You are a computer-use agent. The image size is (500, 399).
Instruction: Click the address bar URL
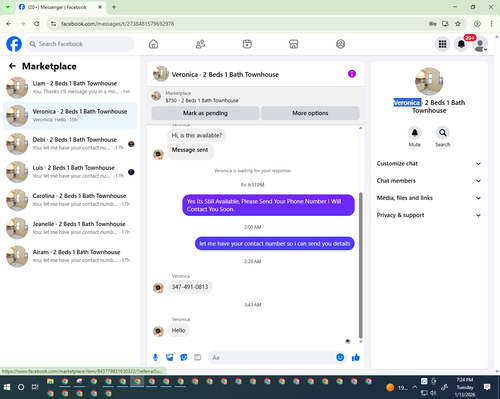click(117, 24)
